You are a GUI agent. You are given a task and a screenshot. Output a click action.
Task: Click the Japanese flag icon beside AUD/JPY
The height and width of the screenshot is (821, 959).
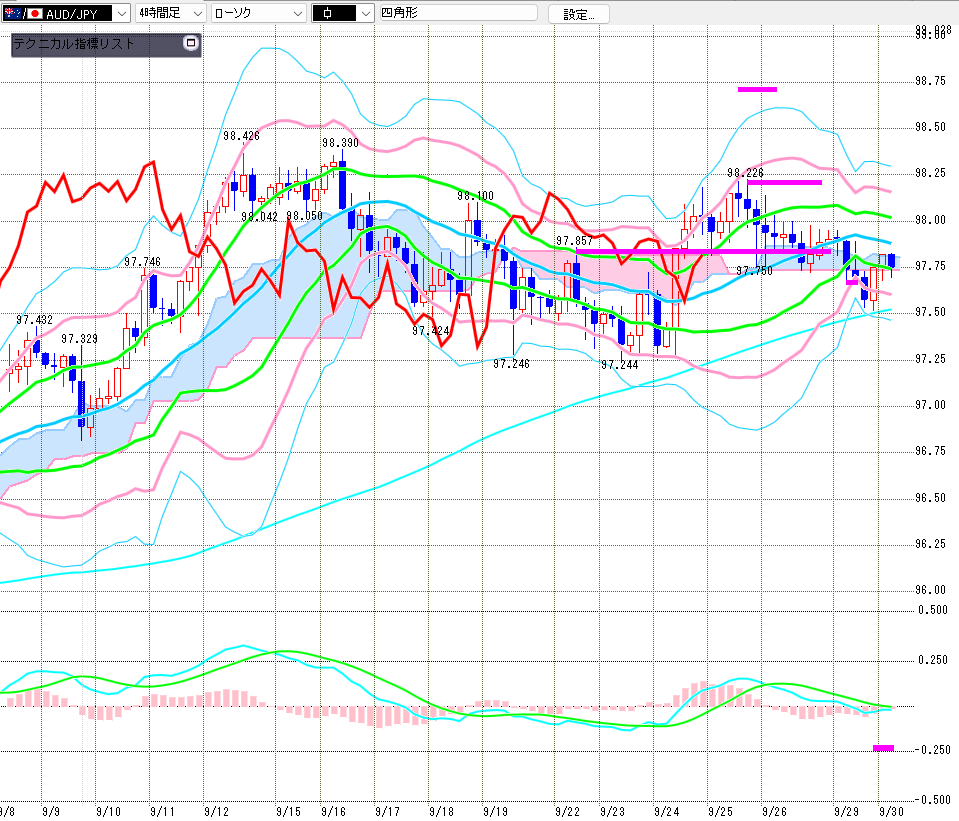pos(34,13)
